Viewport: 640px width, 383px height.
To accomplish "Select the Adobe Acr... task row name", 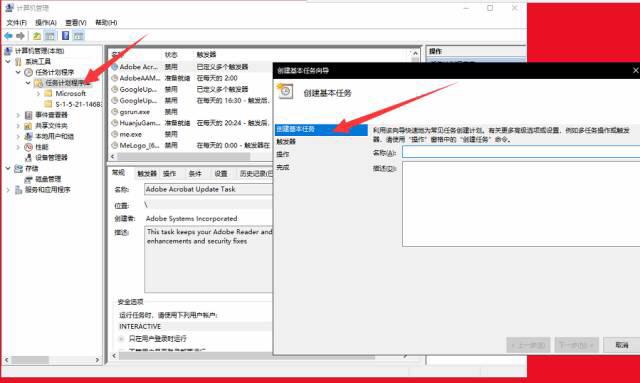I will click(138, 67).
